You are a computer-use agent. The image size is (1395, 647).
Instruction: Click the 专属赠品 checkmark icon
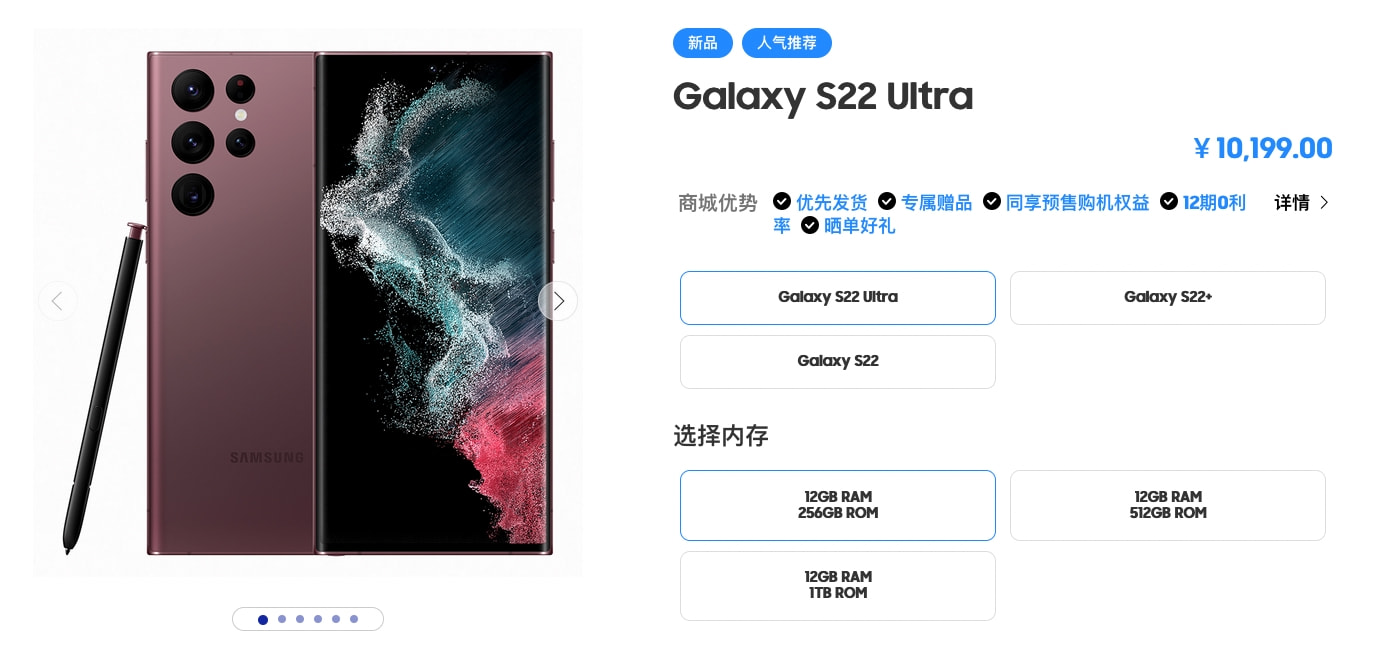pyautogui.click(x=887, y=202)
